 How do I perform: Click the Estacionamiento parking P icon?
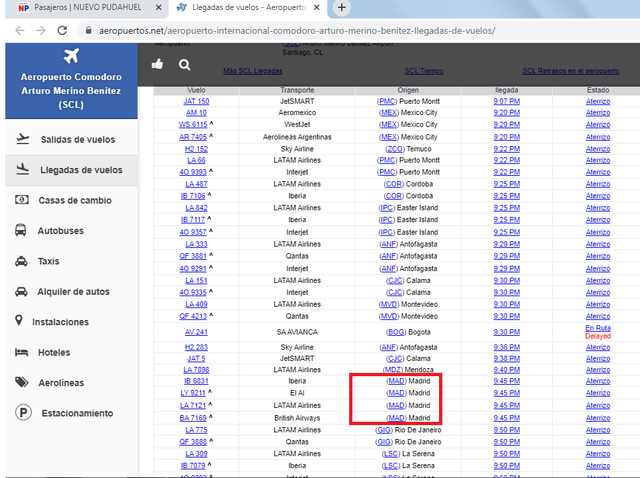point(23,413)
